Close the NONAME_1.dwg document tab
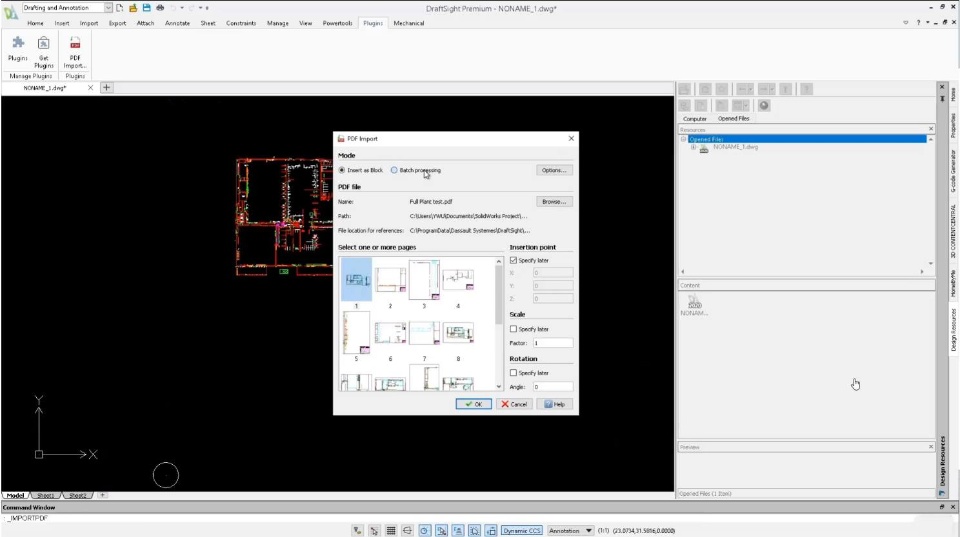Viewport: 960px width, 537px height. 91,88
